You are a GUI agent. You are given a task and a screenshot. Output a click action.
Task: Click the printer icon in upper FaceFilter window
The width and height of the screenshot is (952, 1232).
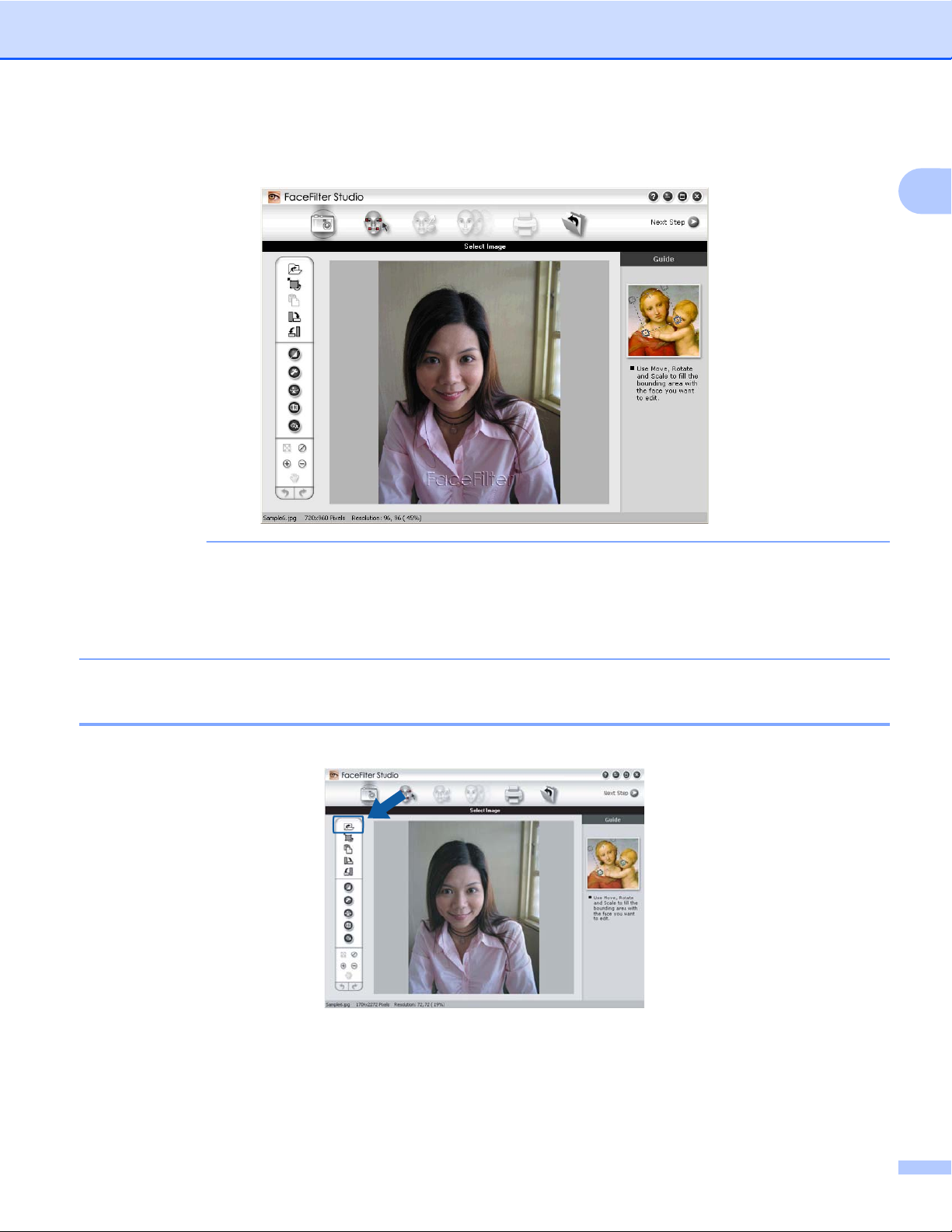pos(525,225)
